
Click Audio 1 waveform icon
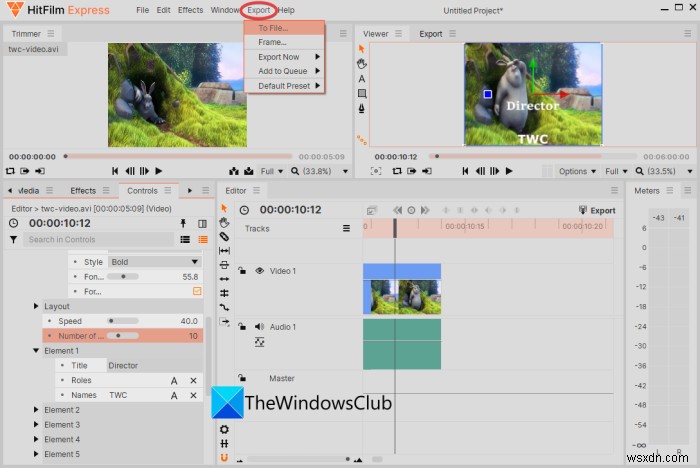(259, 342)
